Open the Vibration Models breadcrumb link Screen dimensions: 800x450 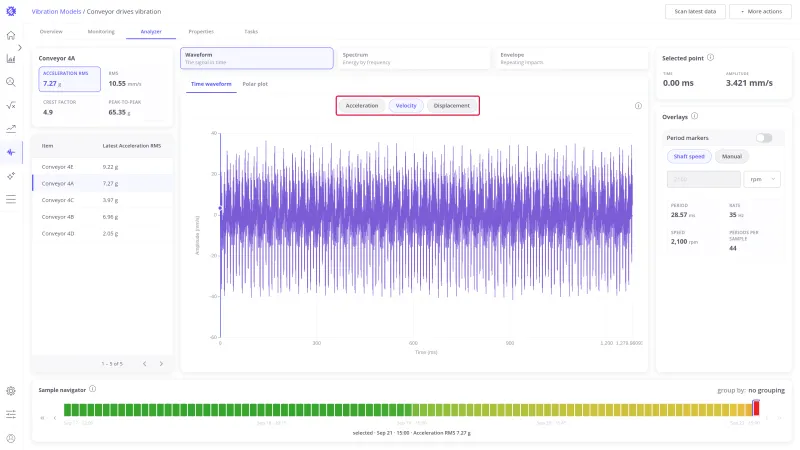pyautogui.click(x=56, y=11)
